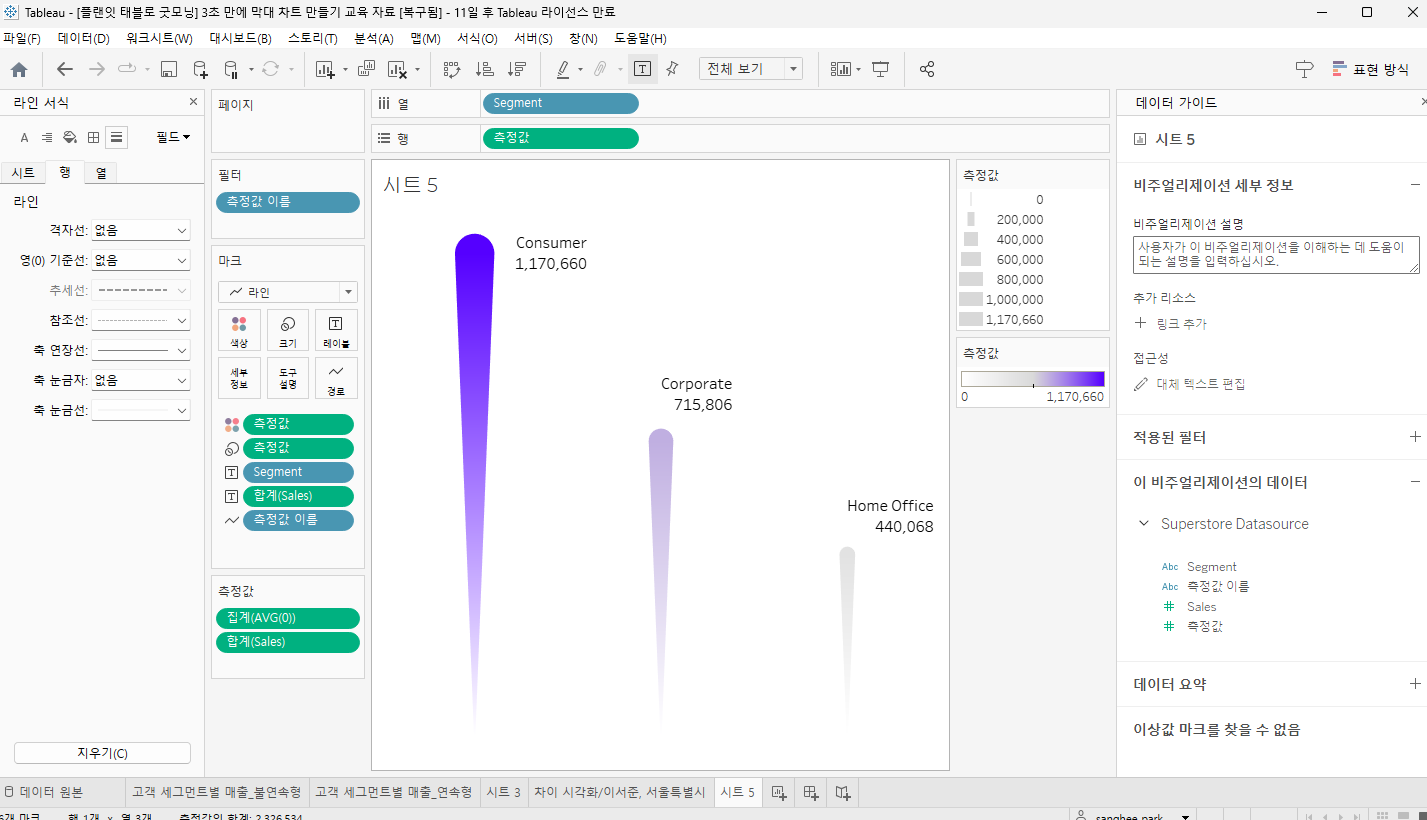Select the shading paint bucket format icon
This screenshot has width=1427, height=820.
[70, 137]
